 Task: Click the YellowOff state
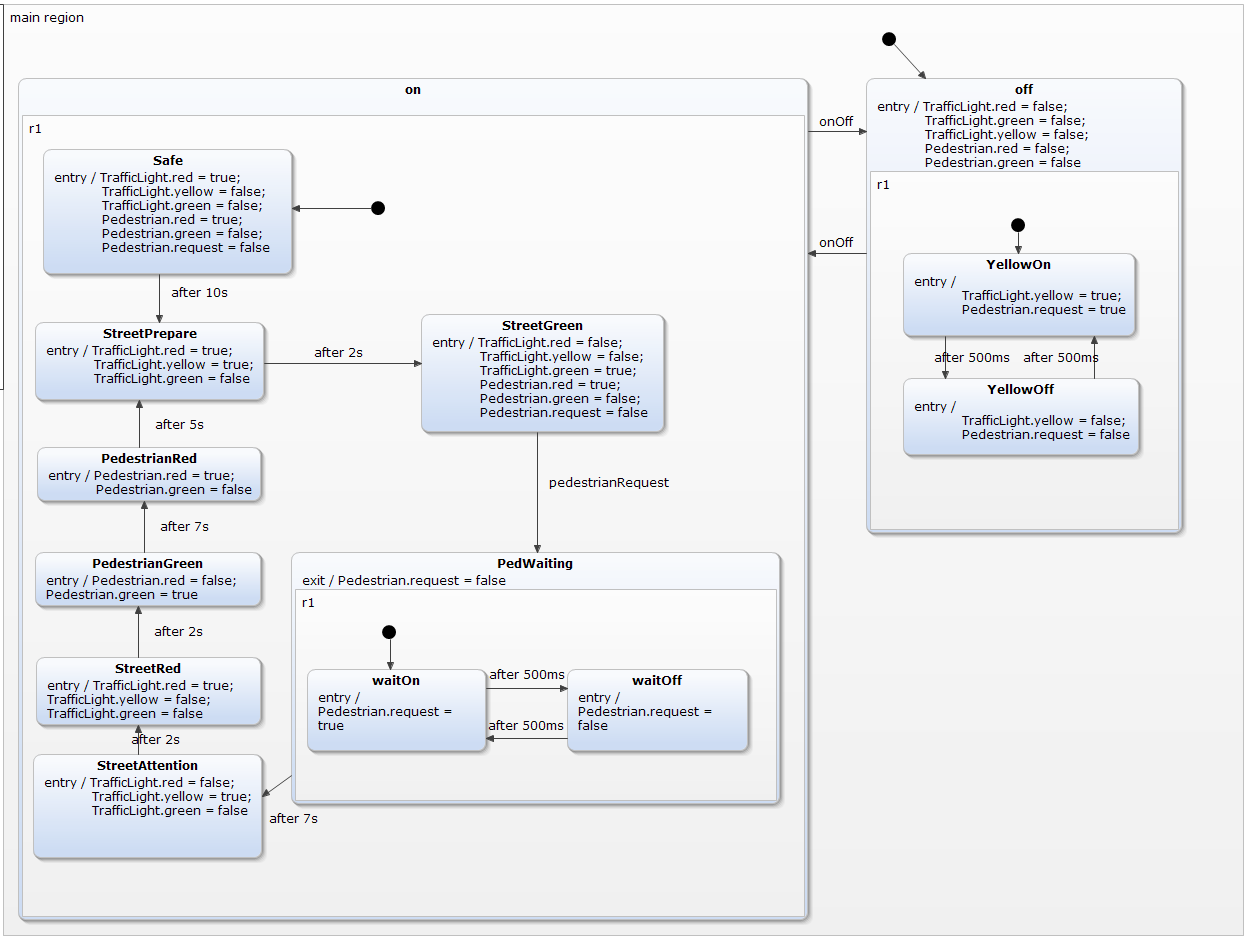click(1020, 416)
